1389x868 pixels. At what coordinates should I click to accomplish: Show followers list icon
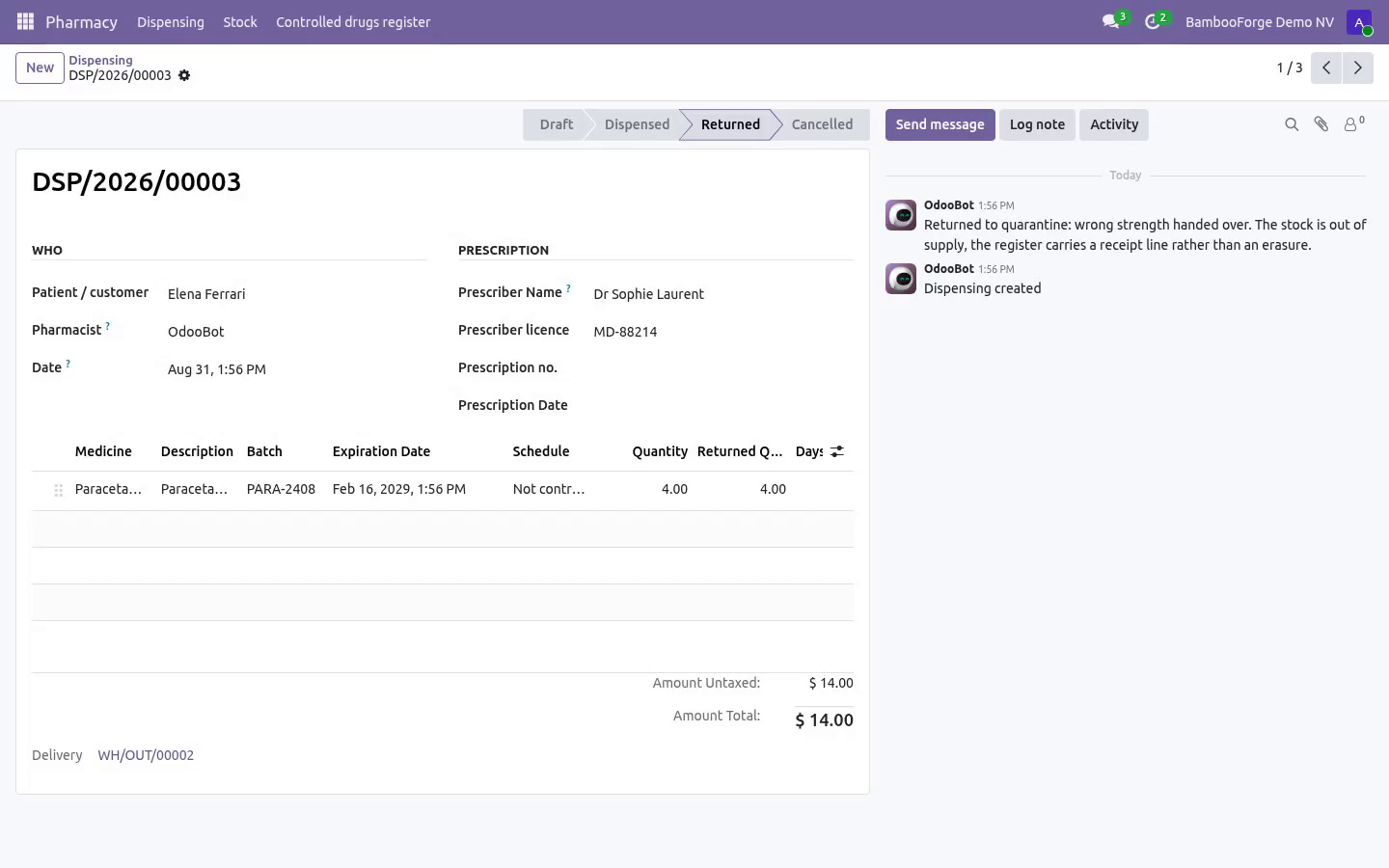pos(1353,124)
